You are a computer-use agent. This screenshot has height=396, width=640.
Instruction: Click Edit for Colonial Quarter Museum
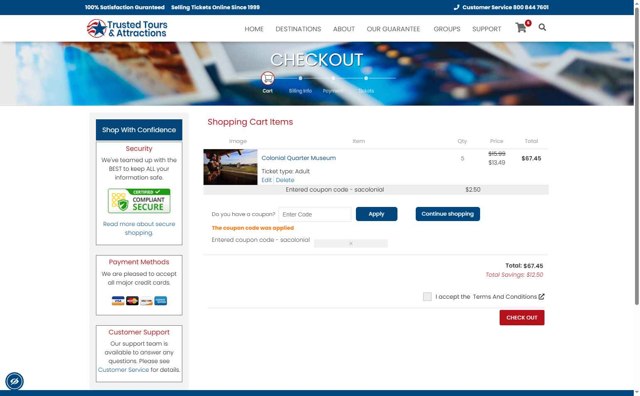[x=266, y=180]
